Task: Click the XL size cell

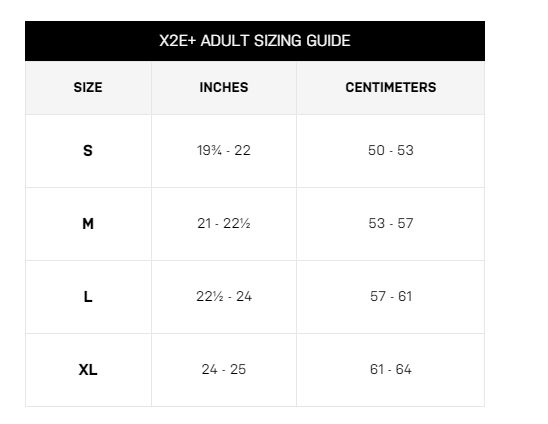Action: pyautogui.click(x=88, y=370)
